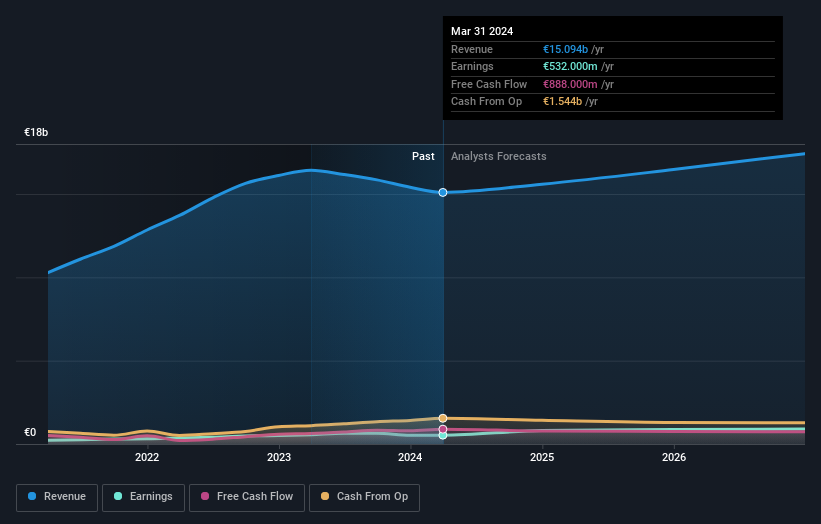Click the €1.544b cash from op value
Viewport: 821px width, 524px height.
pos(562,102)
